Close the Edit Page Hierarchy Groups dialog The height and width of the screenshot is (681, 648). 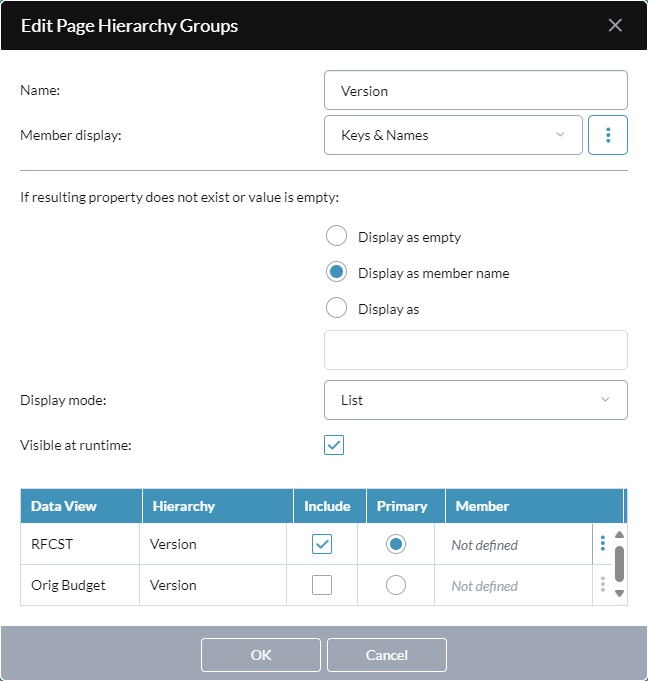pyautogui.click(x=615, y=25)
